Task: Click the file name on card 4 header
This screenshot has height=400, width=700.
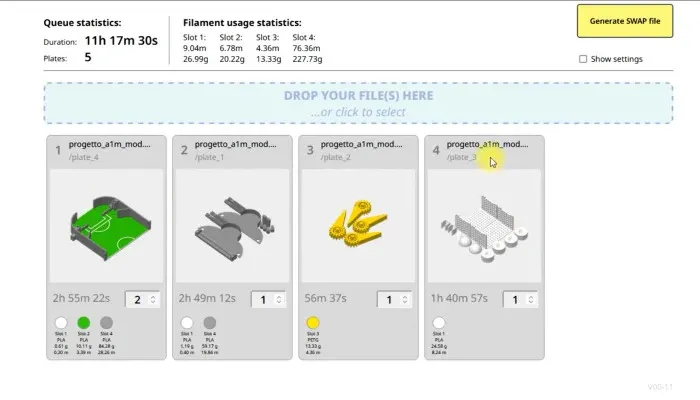Action: click(488, 144)
